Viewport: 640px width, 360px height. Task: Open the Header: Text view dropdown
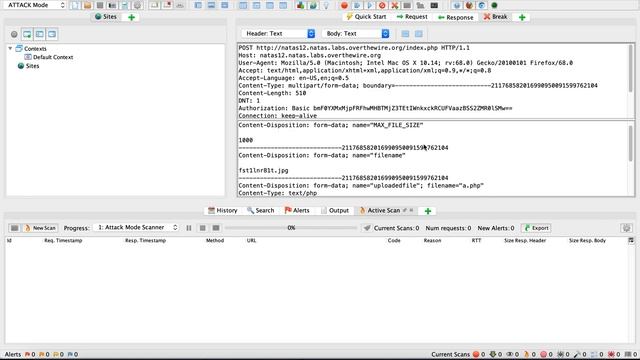278,33
